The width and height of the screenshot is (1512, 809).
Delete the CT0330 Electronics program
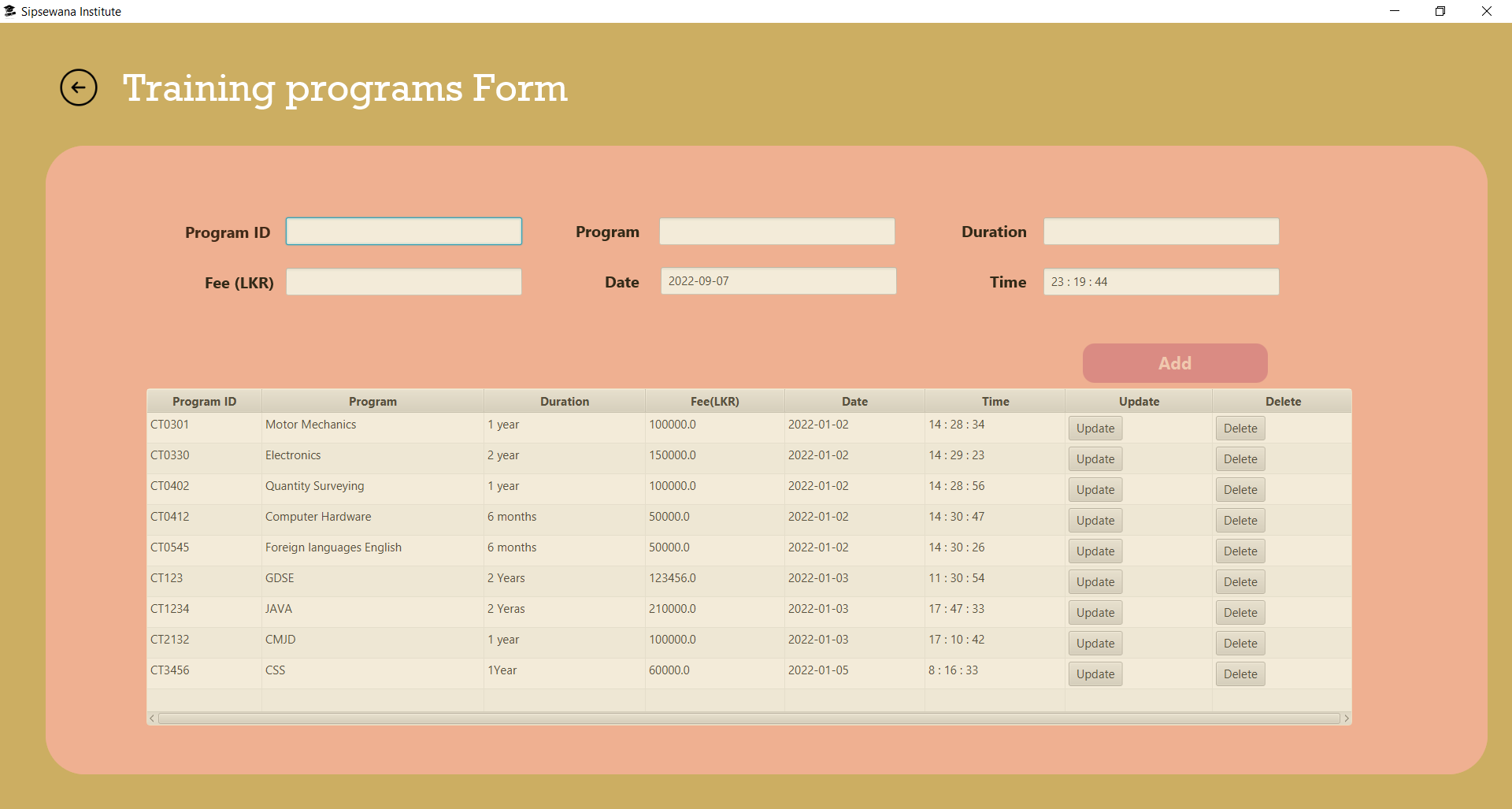tap(1240, 459)
